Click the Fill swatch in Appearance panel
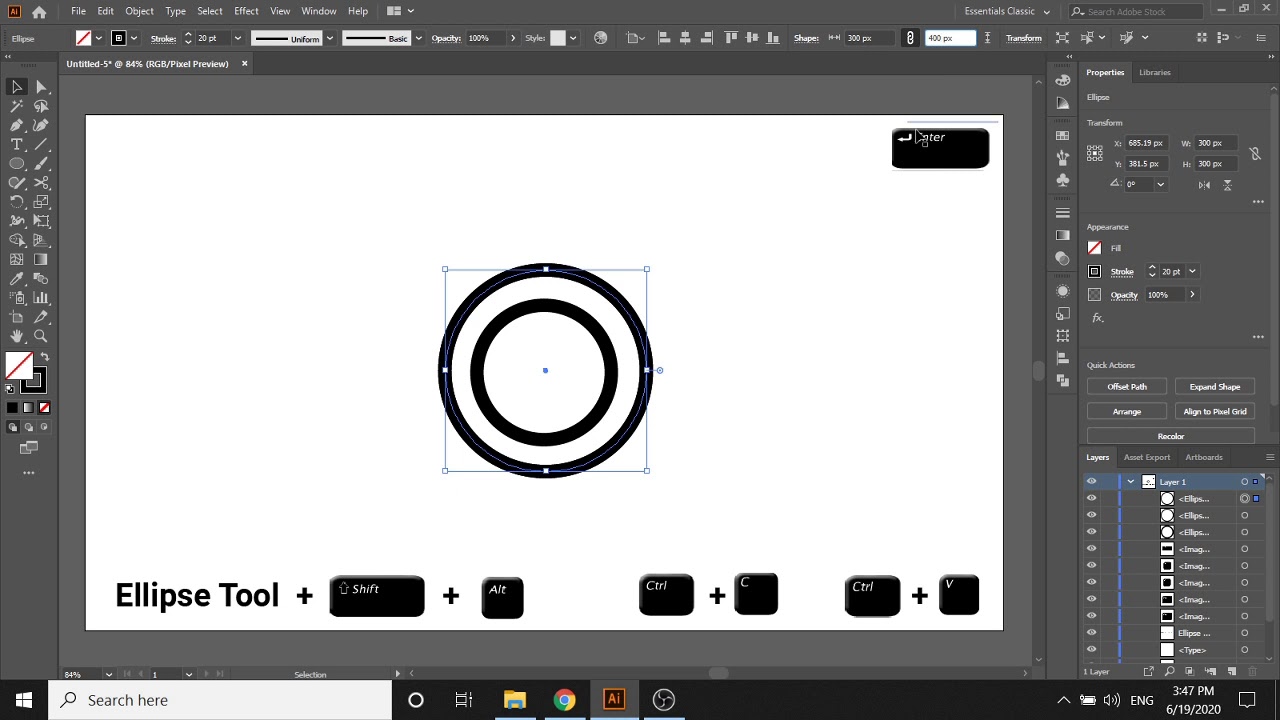This screenshot has height=720, width=1280. pyautogui.click(x=1094, y=248)
